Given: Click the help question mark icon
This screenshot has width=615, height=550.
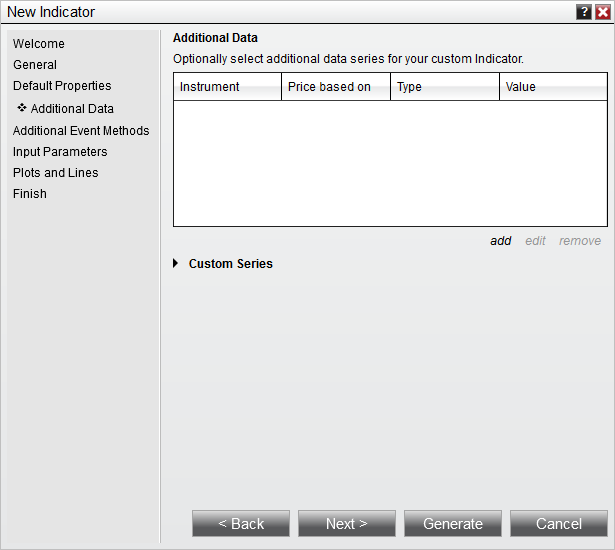Looking at the screenshot, I should click(584, 12).
